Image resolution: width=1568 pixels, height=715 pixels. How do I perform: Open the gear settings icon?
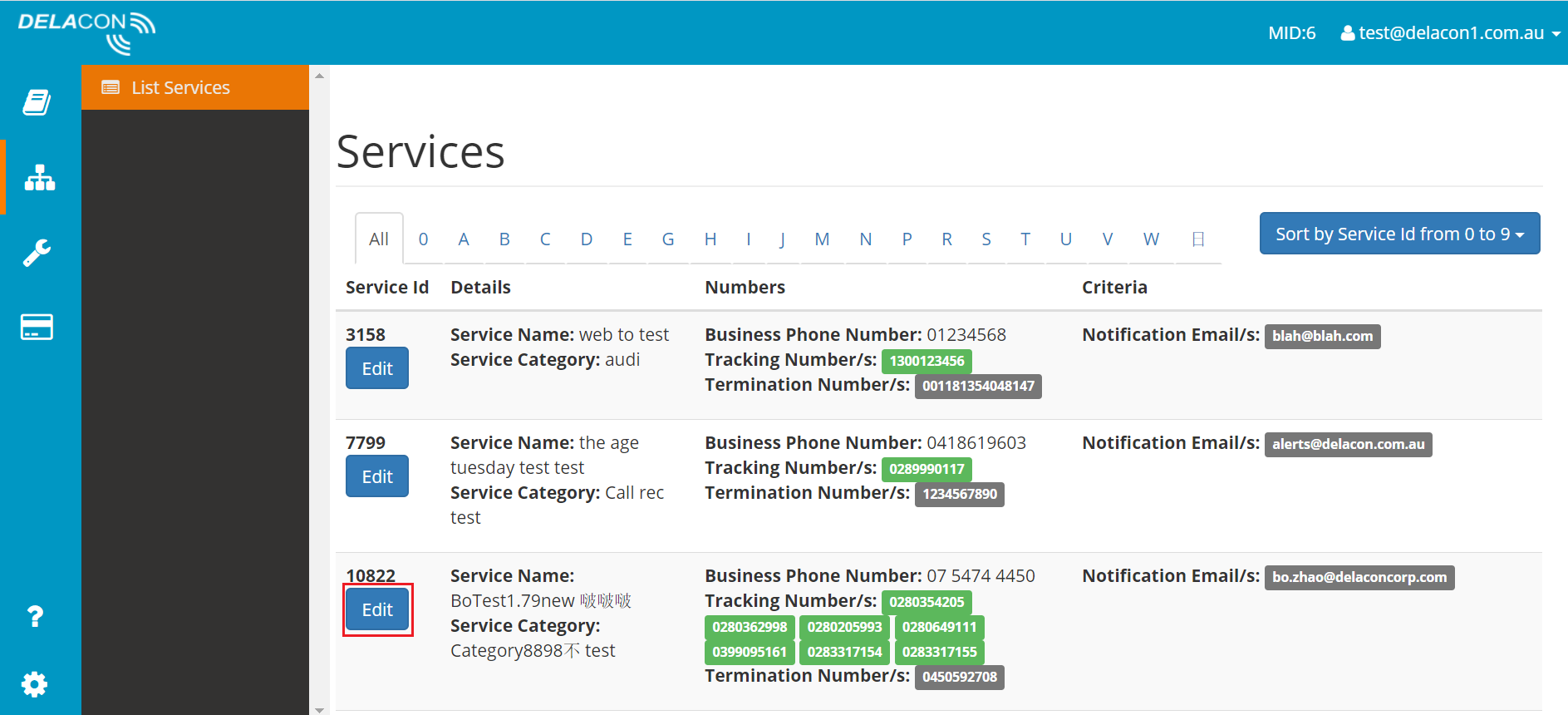coord(35,684)
